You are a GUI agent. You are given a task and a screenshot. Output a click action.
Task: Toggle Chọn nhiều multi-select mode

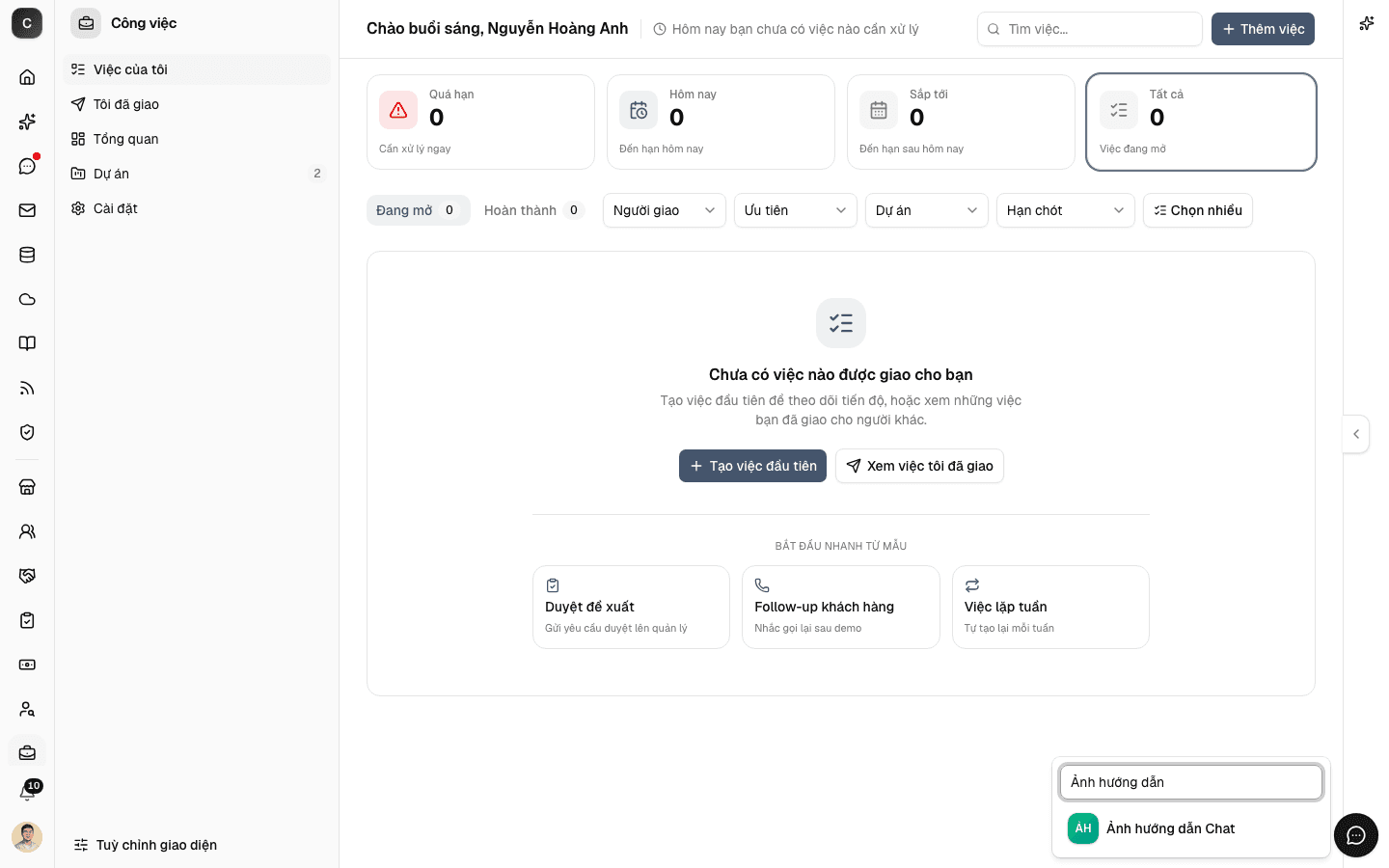point(1198,210)
